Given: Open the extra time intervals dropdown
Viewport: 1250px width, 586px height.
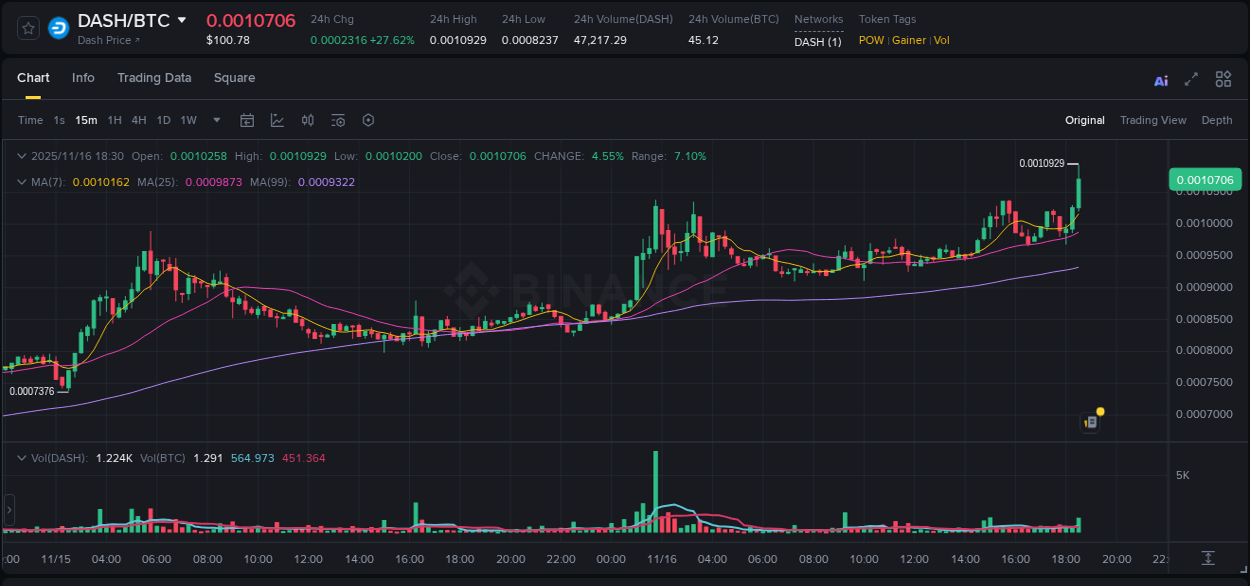Looking at the screenshot, I should 215,120.
